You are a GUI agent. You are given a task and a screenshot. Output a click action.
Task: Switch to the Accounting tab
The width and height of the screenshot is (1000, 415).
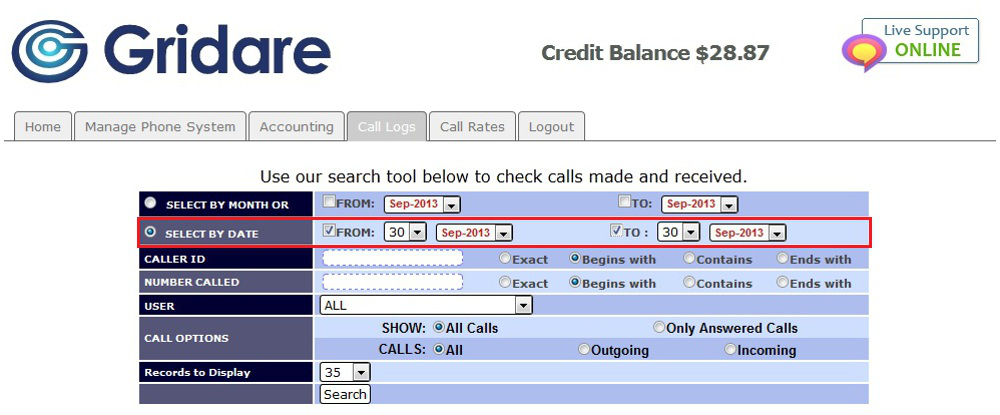[296, 127]
